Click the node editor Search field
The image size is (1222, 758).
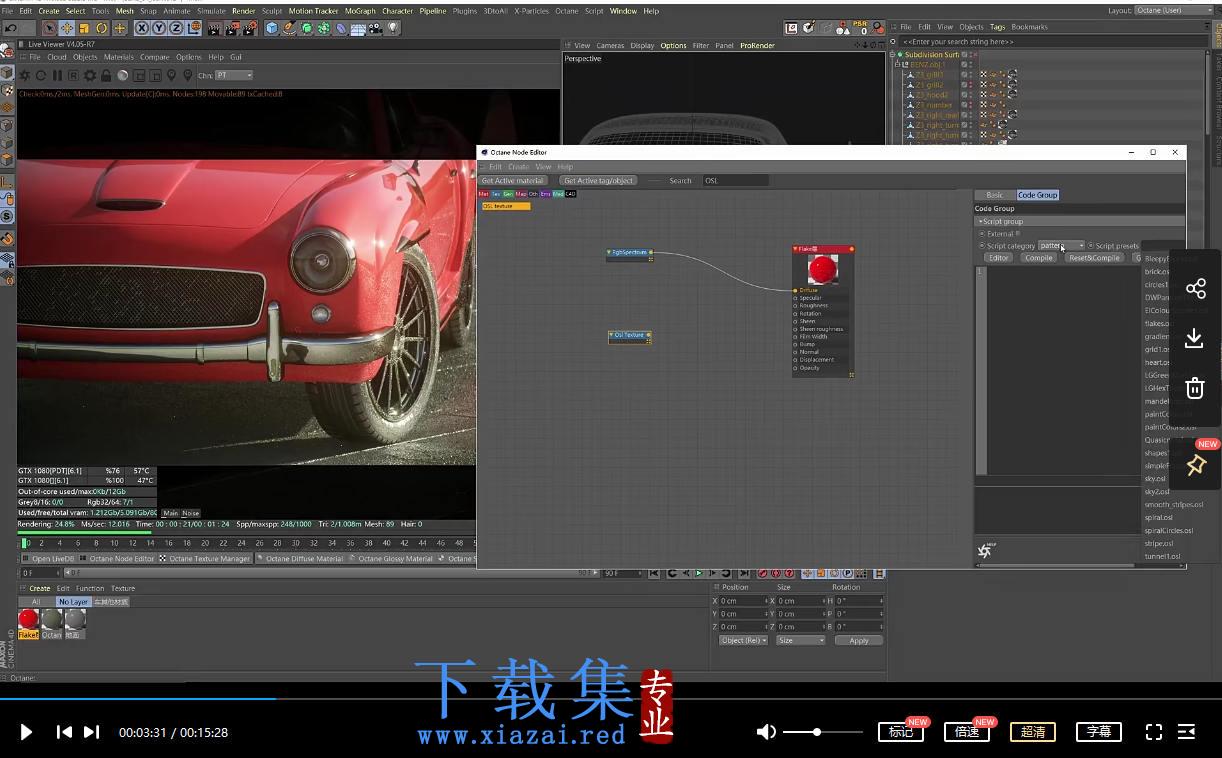(736, 181)
